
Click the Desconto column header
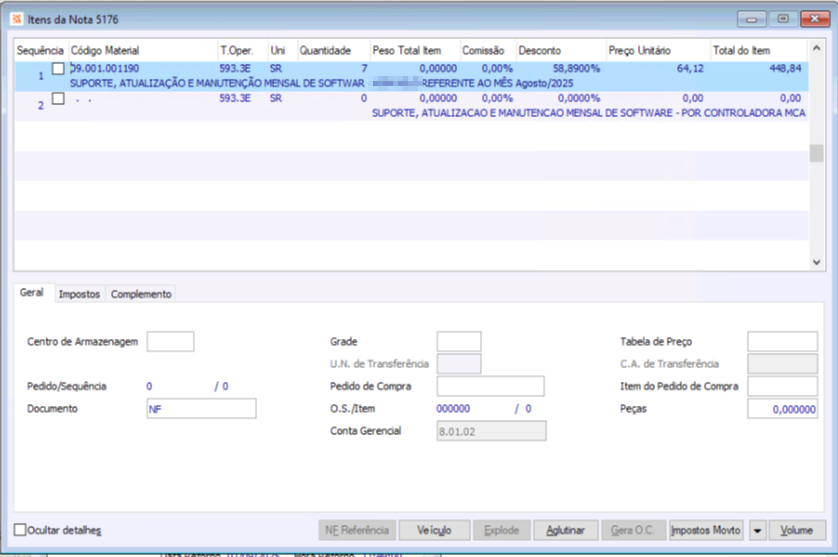point(561,51)
